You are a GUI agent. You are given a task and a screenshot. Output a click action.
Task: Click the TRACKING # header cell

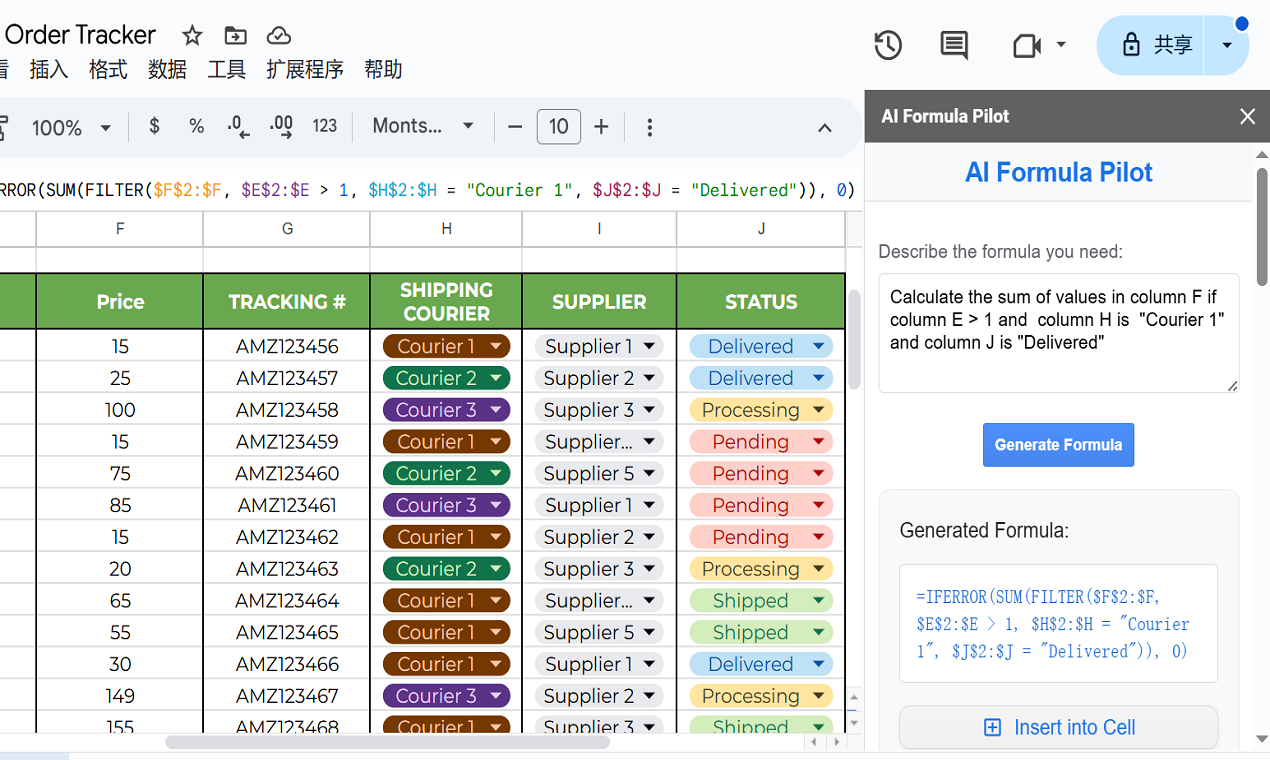[287, 302]
